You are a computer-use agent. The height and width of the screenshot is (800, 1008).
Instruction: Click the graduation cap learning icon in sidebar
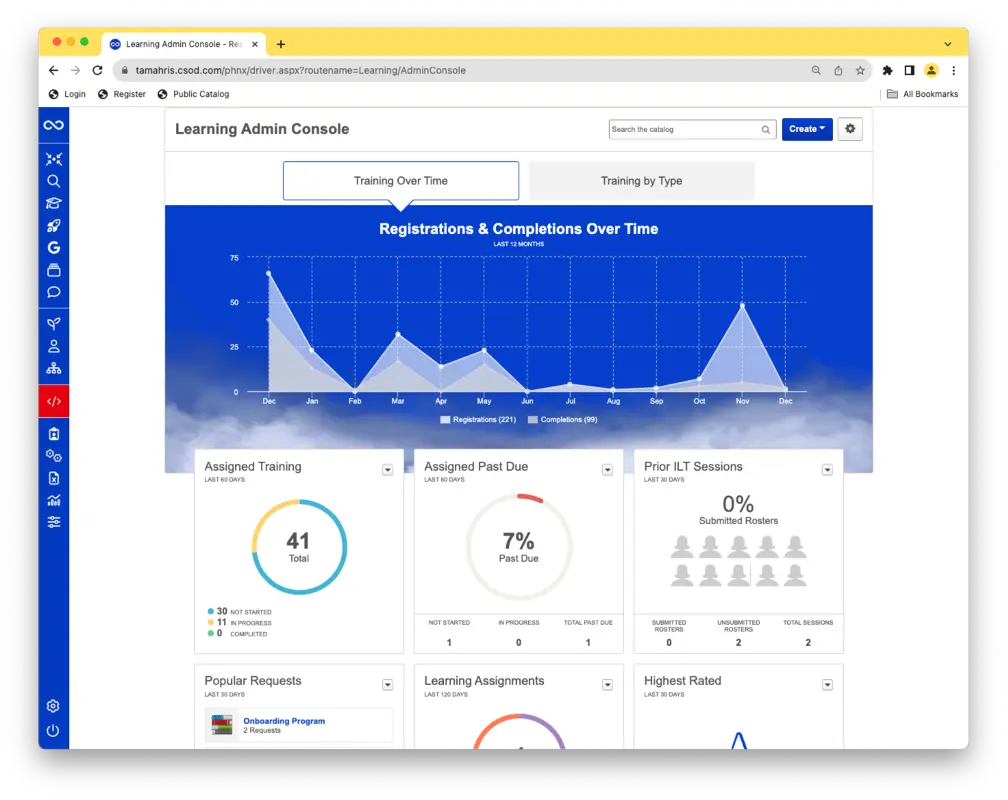[54, 203]
